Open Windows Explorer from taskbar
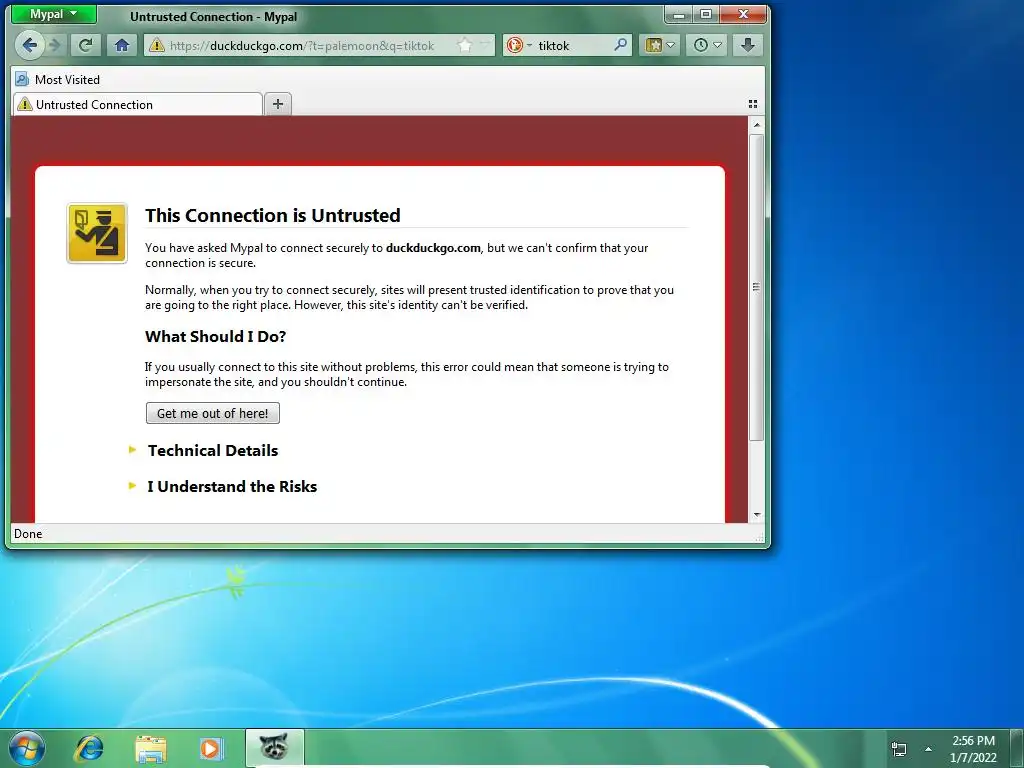This screenshot has width=1024, height=768. [150, 749]
